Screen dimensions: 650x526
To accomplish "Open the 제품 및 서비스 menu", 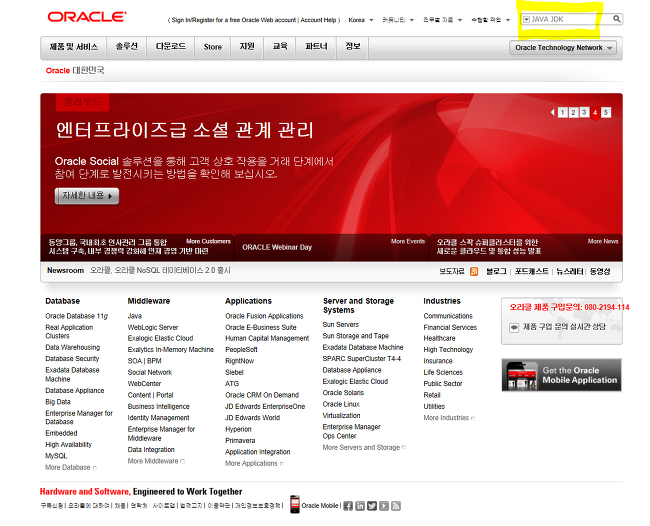I will [74, 47].
